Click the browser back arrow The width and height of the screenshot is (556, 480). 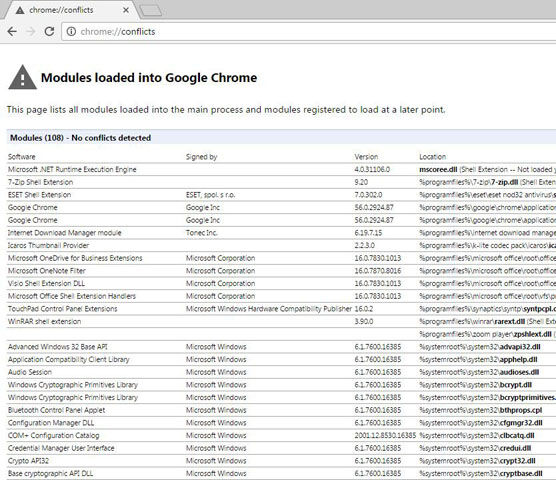12,32
